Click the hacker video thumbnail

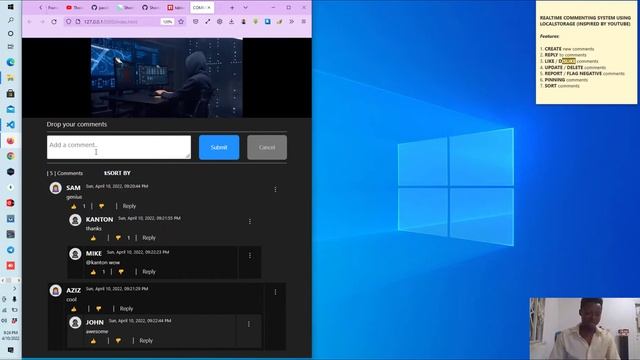[167, 78]
